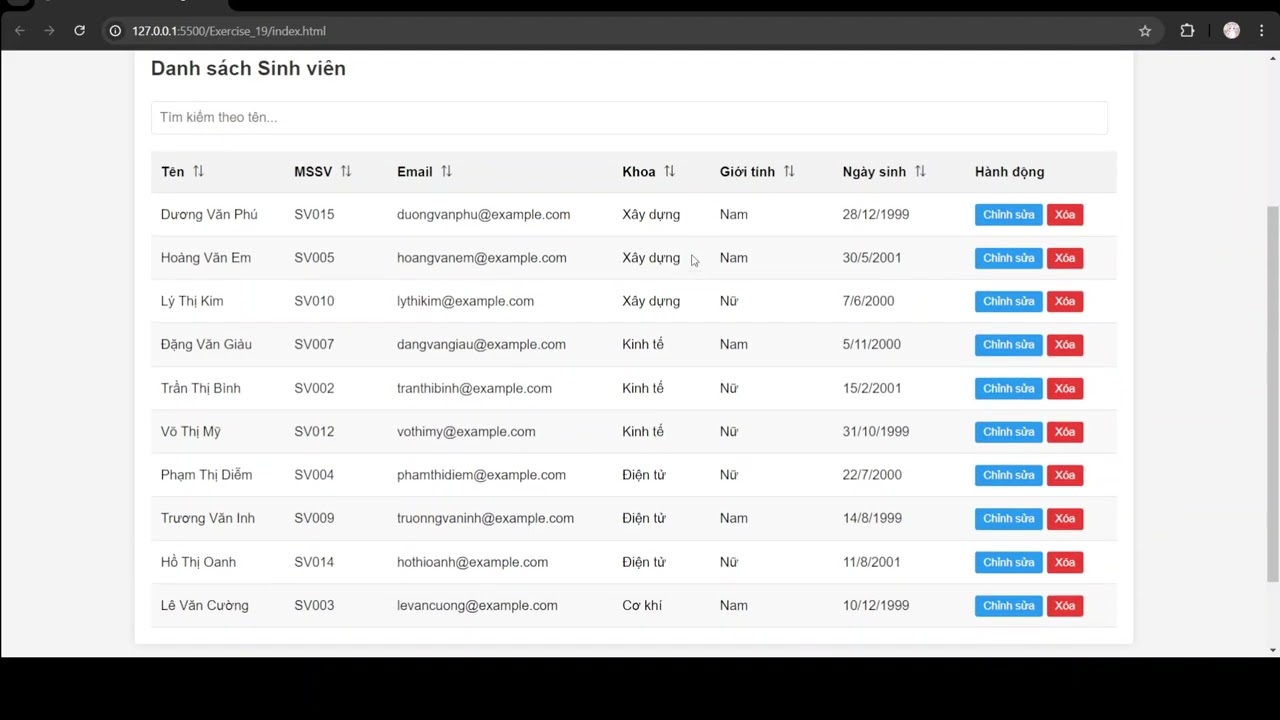Edit Trần Thị Bình's entry
Screen dimensions: 1280x720
pyautogui.click(x=1008, y=388)
